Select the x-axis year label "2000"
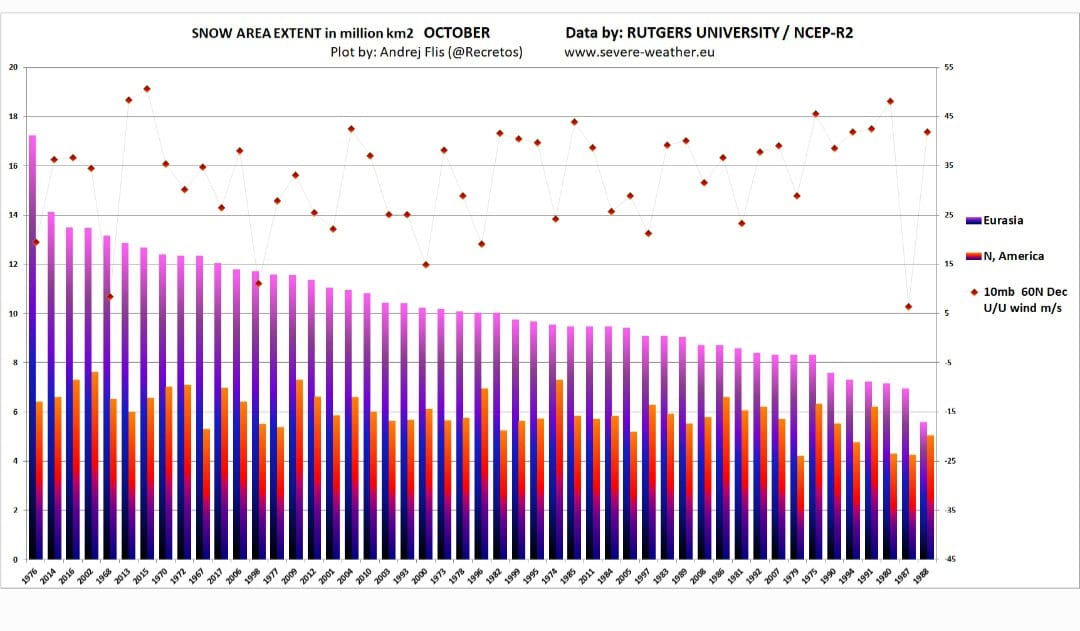The image size is (1080, 631). point(419,576)
